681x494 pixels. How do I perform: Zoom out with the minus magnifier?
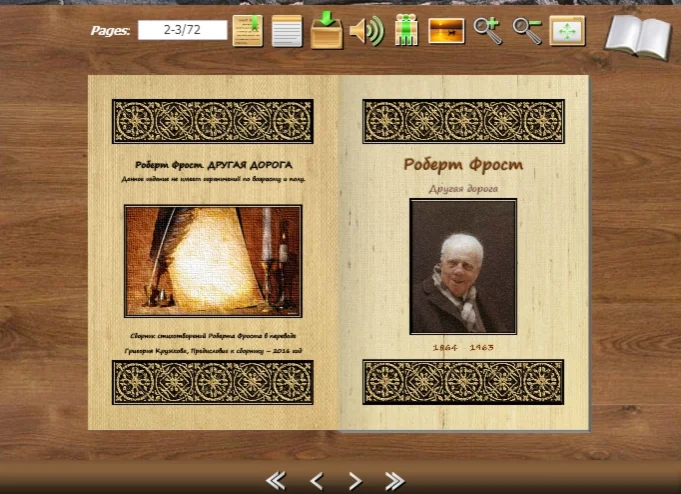click(527, 30)
